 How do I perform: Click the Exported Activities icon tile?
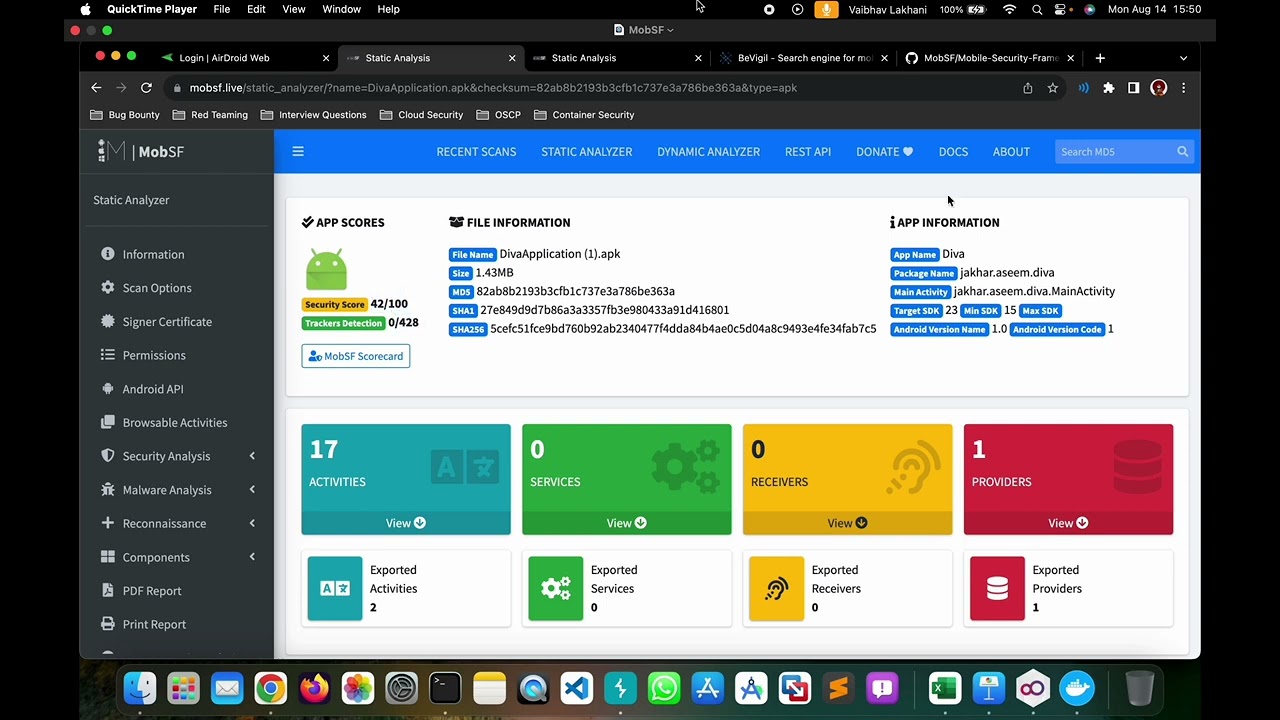pyautogui.click(x=335, y=588)
